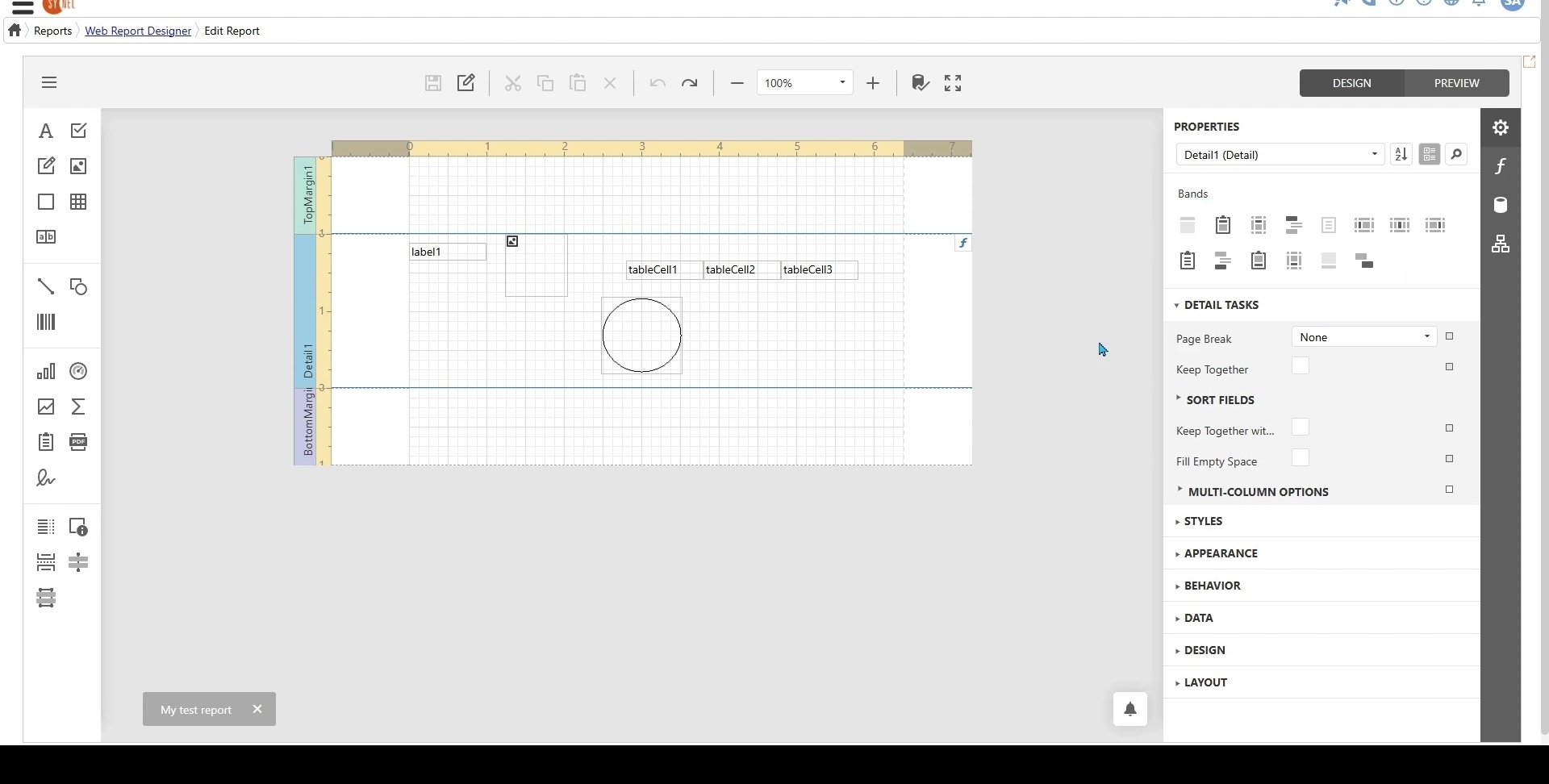The width and height of the screenshot is (1549, 784).
Task: Click the Save report toolbar icon
Action: point(433,83)
